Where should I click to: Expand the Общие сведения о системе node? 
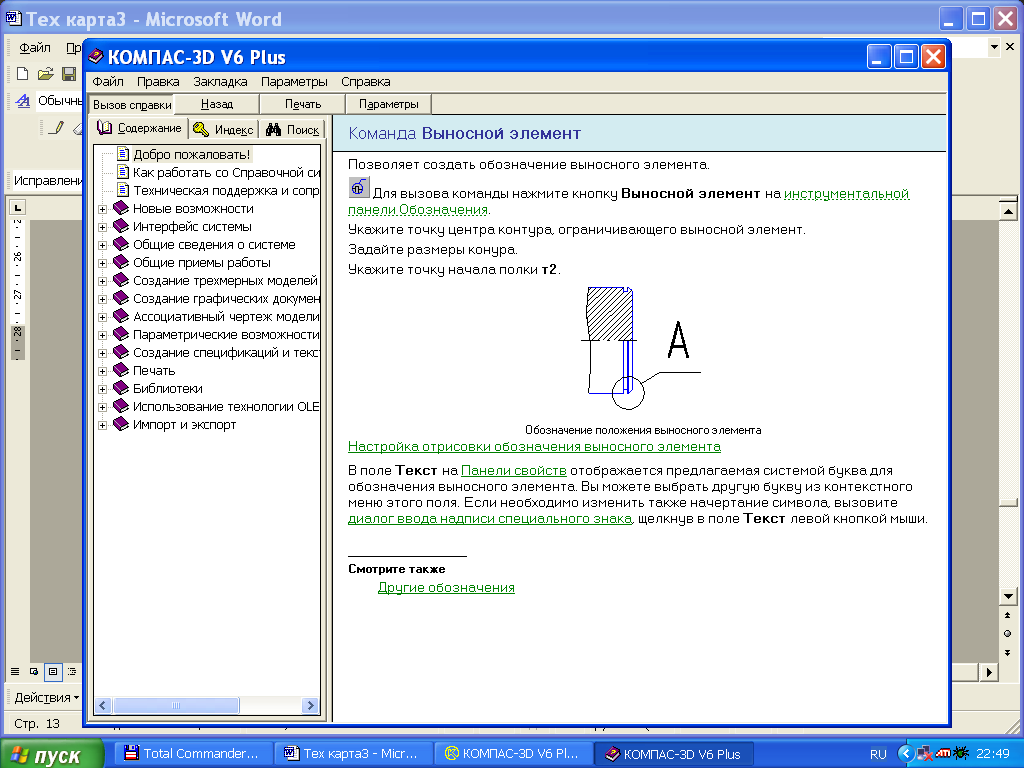[x=103, y=246]
